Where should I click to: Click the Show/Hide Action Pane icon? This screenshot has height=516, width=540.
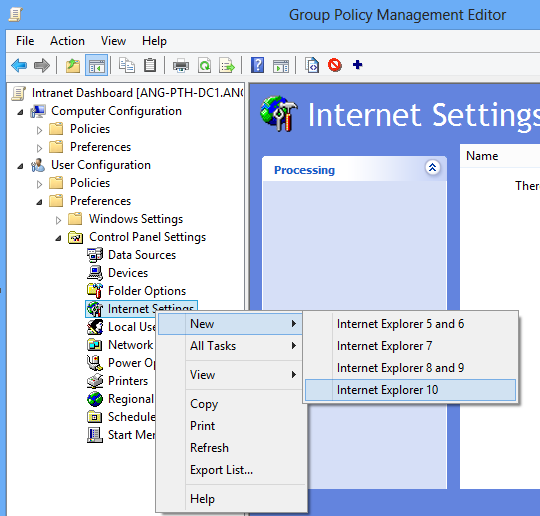(x=281, y=65)
